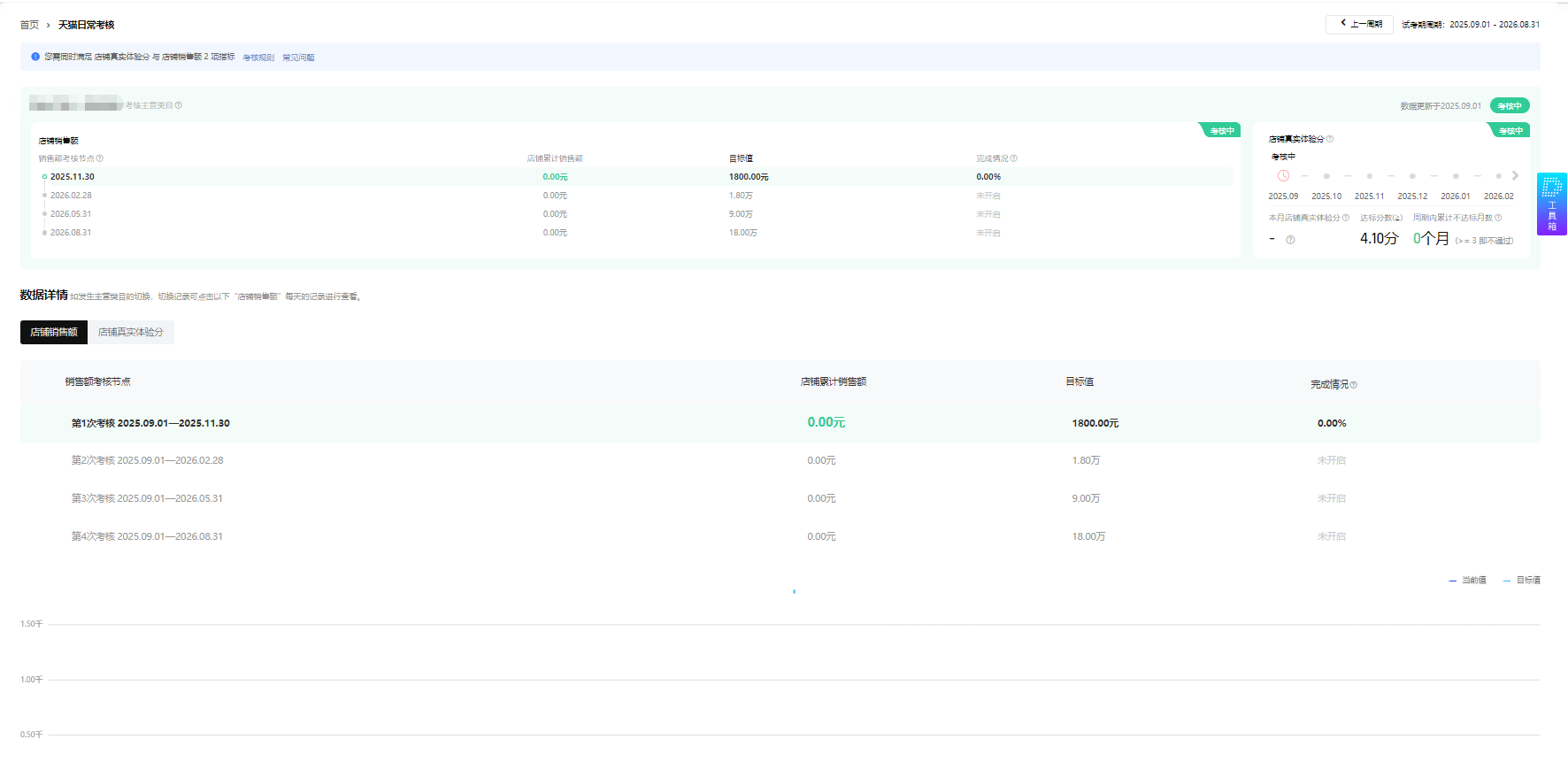Select the 2025.12 month dot on timeline
This screenshot has width=1568, height=770.
click(x=1412, y=176)
